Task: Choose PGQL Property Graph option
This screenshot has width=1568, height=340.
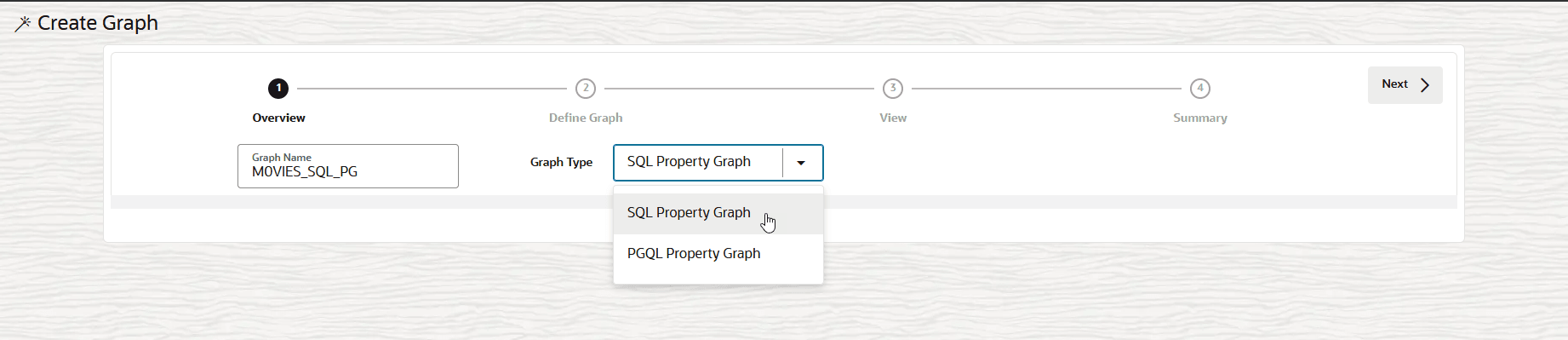Action: [718, 254]
